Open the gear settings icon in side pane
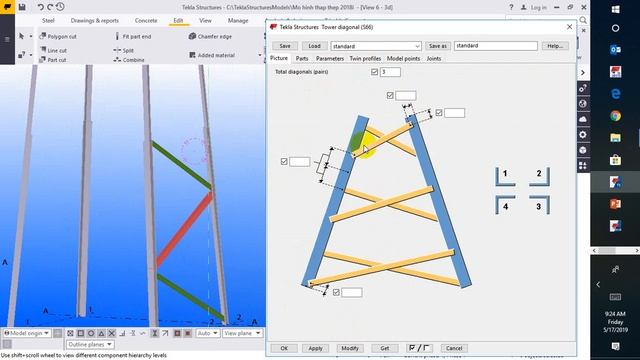 click(583, 135)
